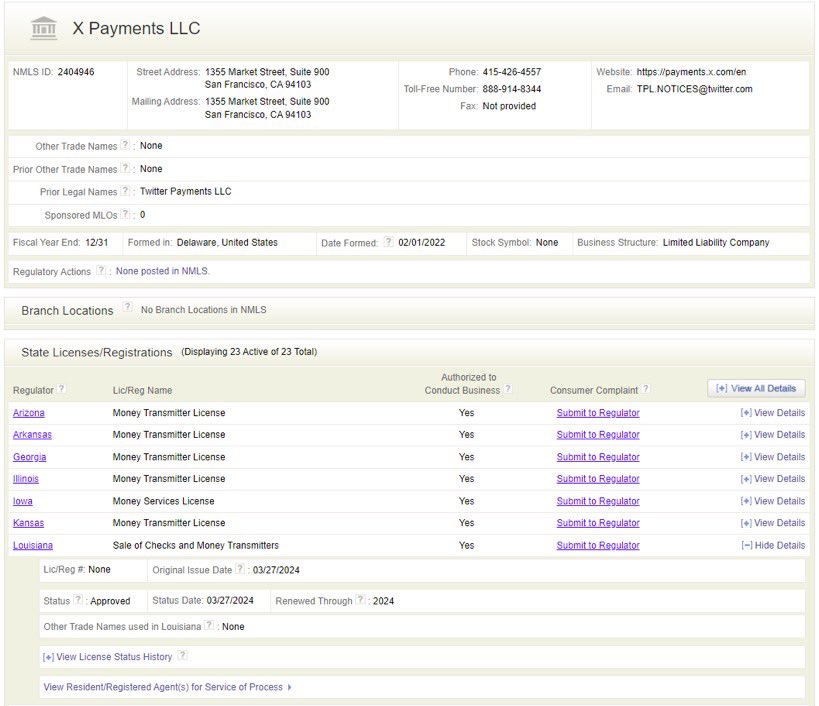
Task: Click the Displaying 23 Active of 23 Total text
Action: coord(249,352)
